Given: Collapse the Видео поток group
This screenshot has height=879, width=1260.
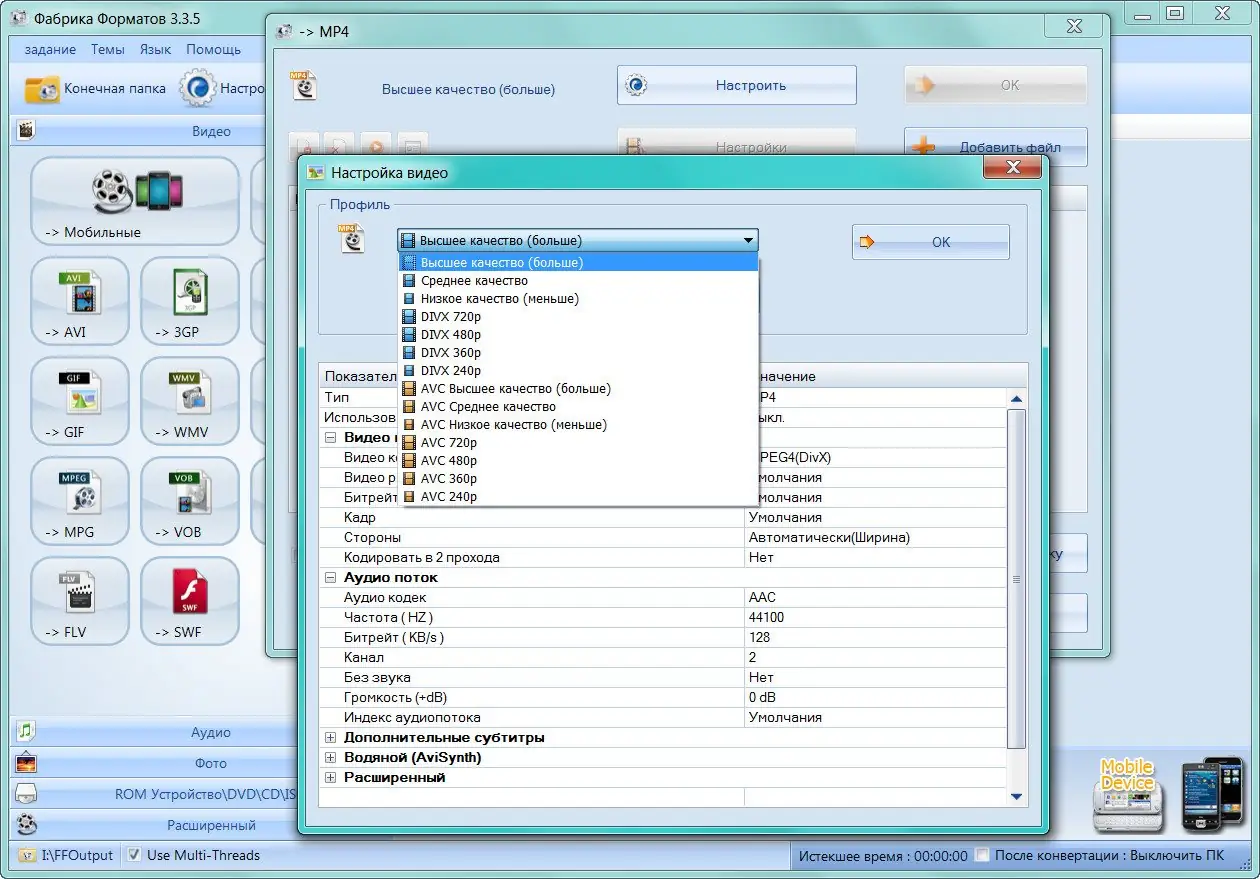Looking at the screenshot, I should pyautogui.click(x=330, y=437).
